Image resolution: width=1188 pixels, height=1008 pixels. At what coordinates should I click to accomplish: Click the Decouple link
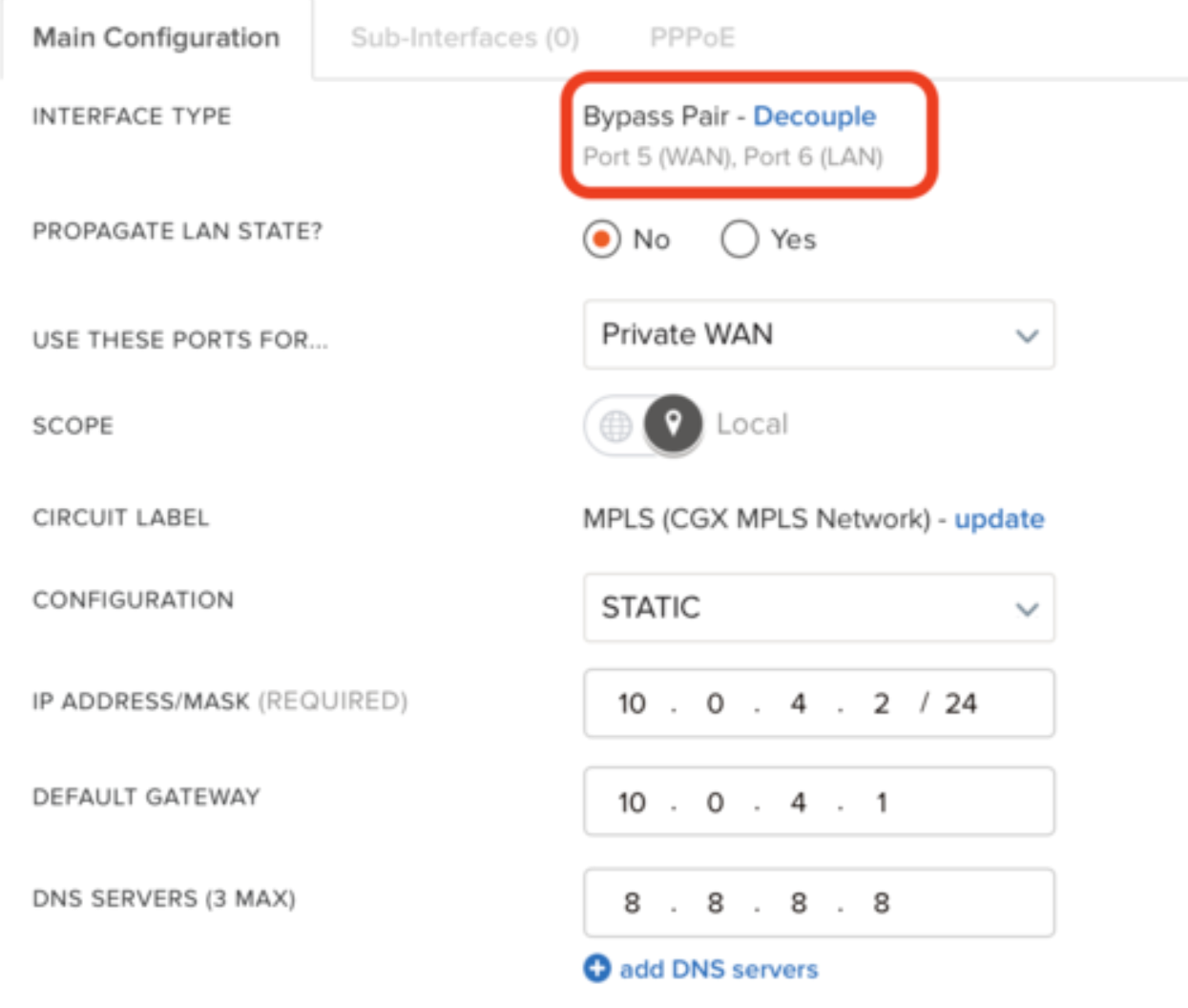pos(815,116)
